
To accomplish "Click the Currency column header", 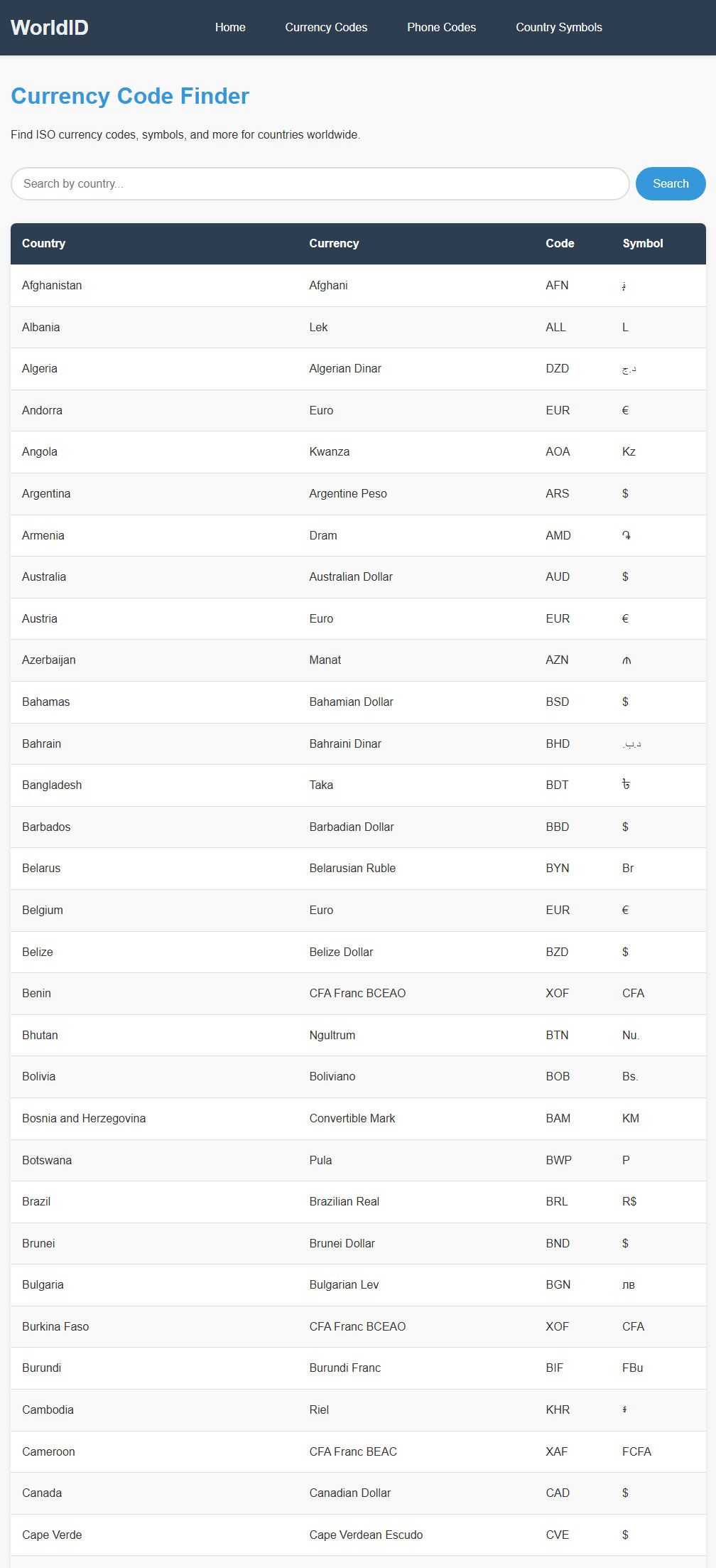I will (x=334, y=243).
